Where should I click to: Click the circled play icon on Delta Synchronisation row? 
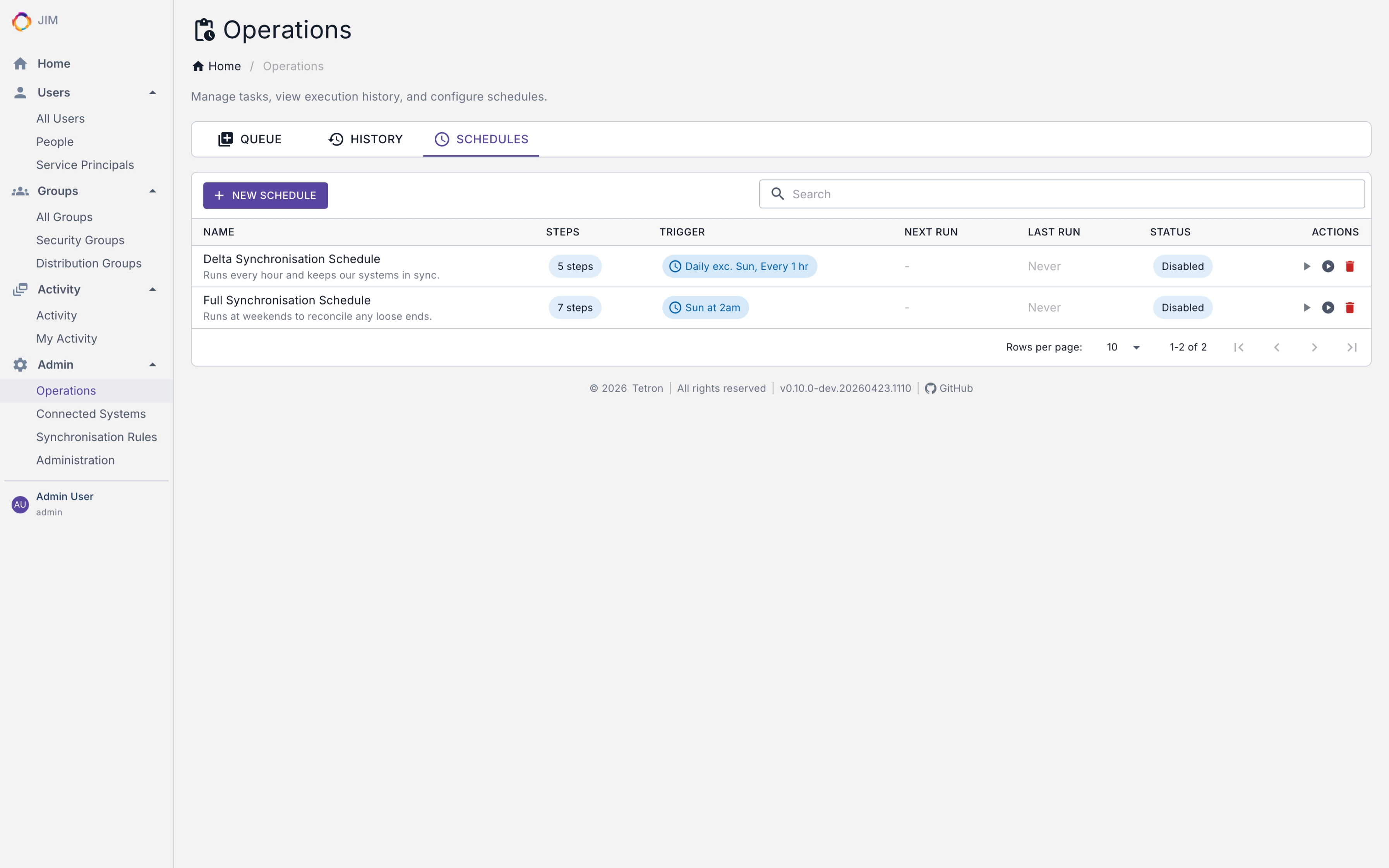click(x=1327, y=266)
